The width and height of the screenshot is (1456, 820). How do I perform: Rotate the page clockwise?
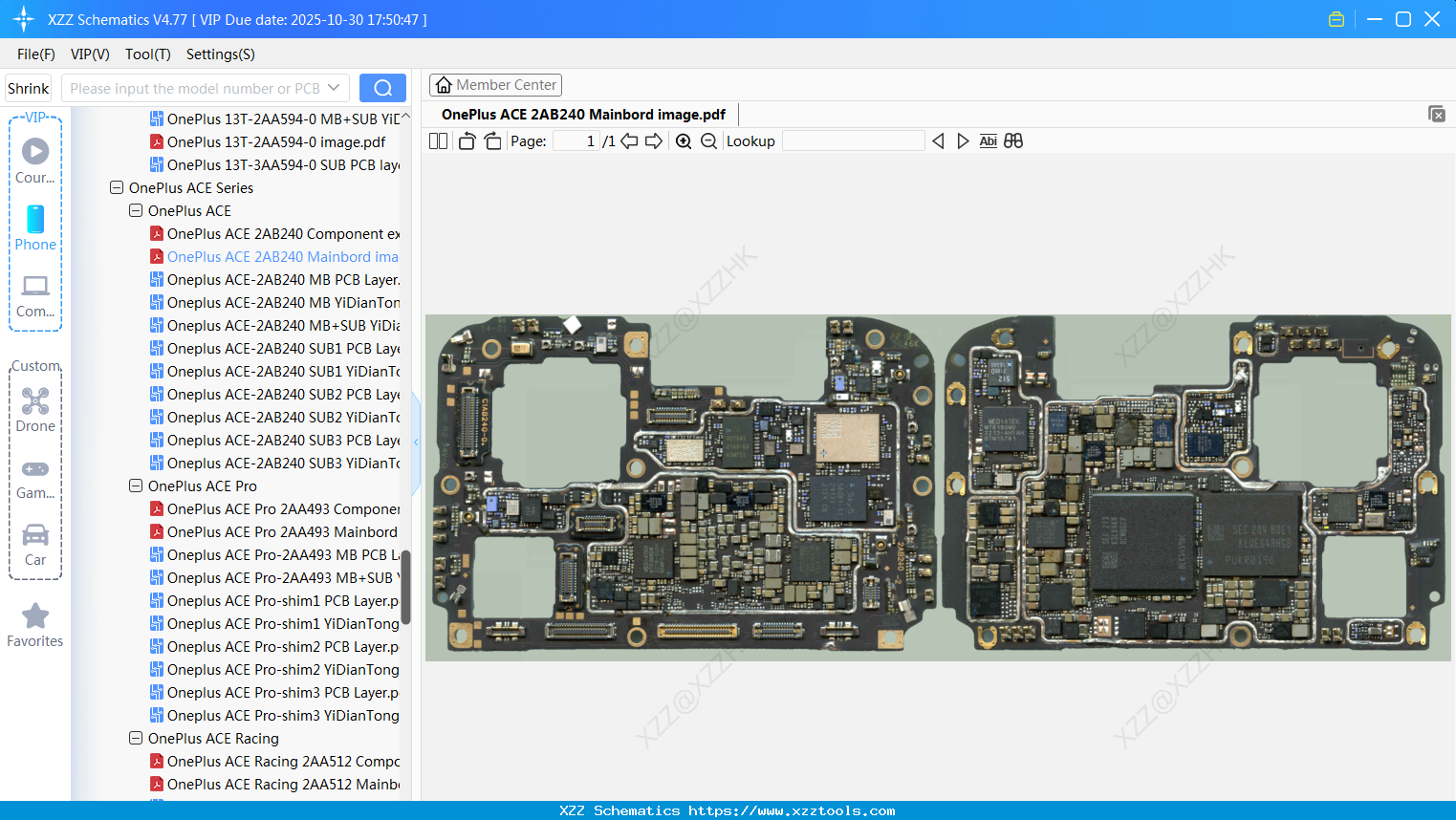pyautogui.click(x=492, y=140)
